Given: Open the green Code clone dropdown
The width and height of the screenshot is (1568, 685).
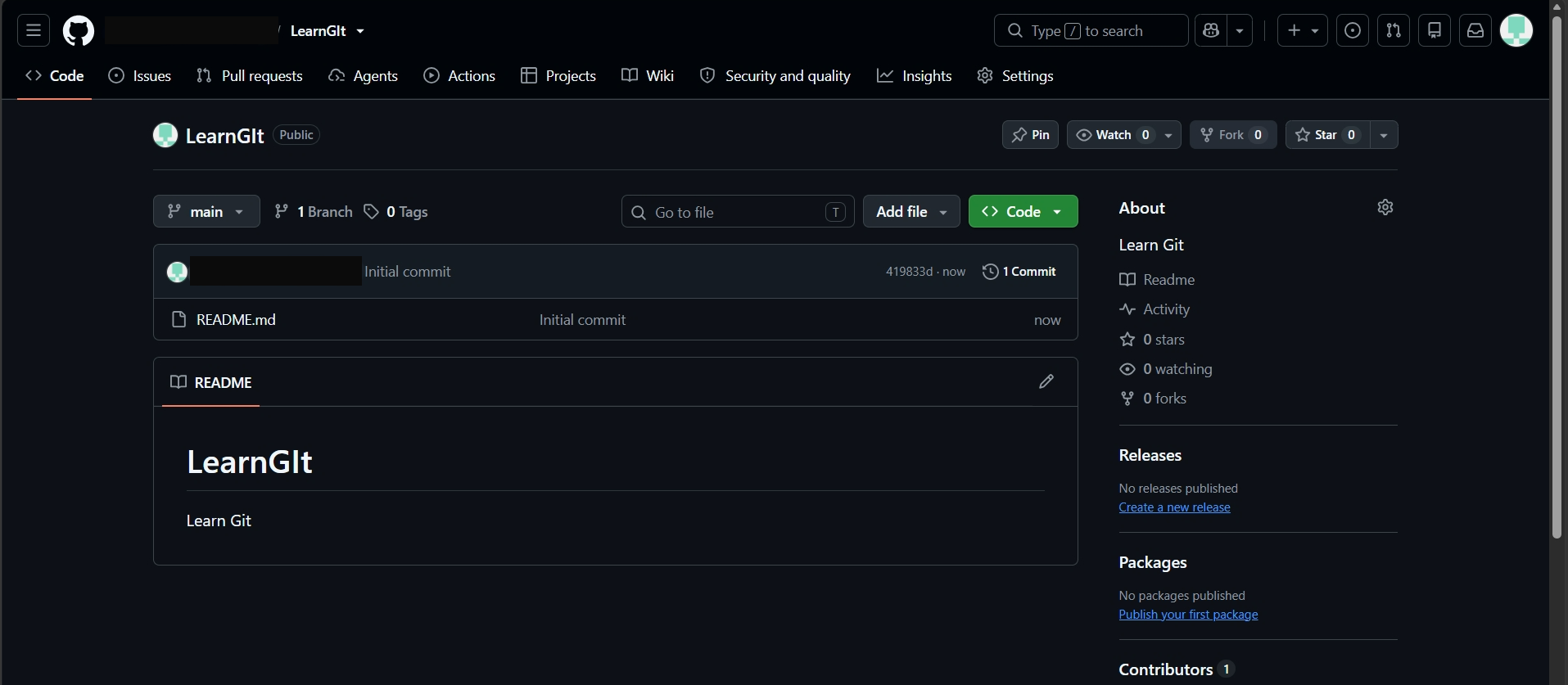Looking at the screenshot, I should click(1023, 211).
